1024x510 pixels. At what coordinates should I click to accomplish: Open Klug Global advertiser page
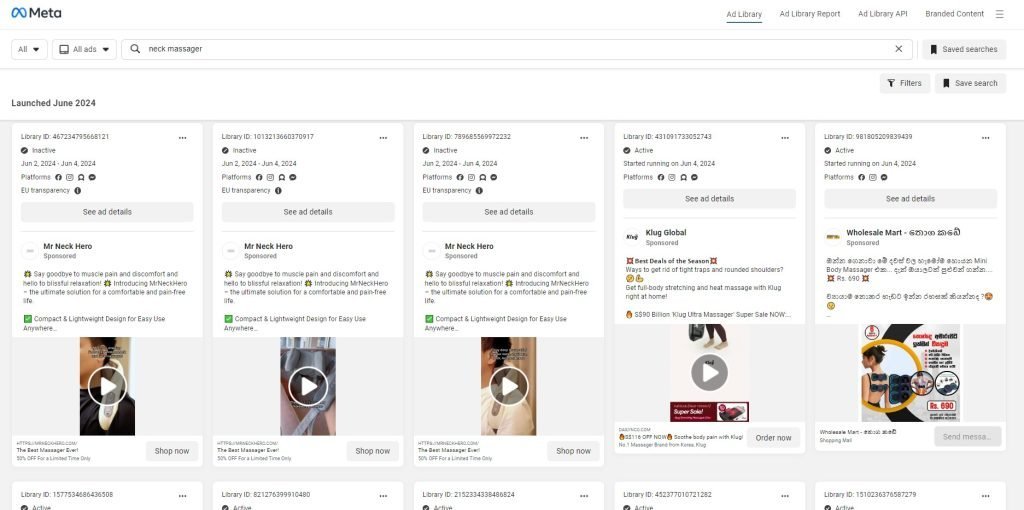click(665, 232)
